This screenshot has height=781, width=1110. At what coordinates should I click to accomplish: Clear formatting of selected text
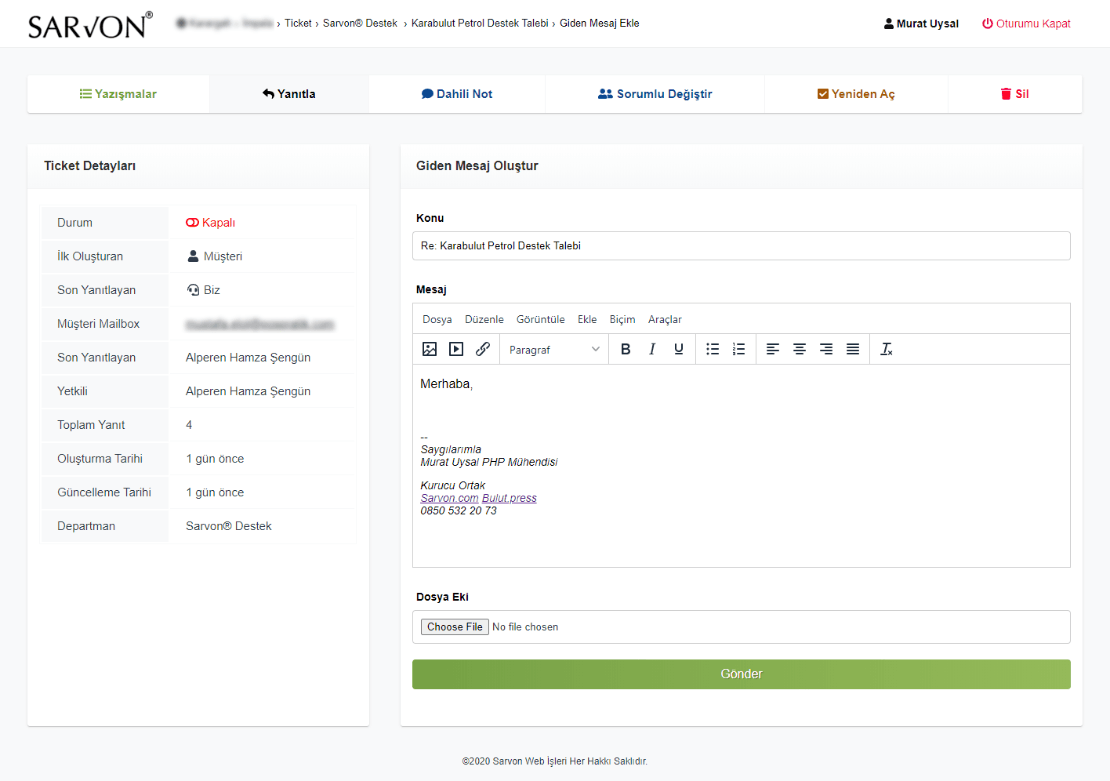click(x=886, y=349)
